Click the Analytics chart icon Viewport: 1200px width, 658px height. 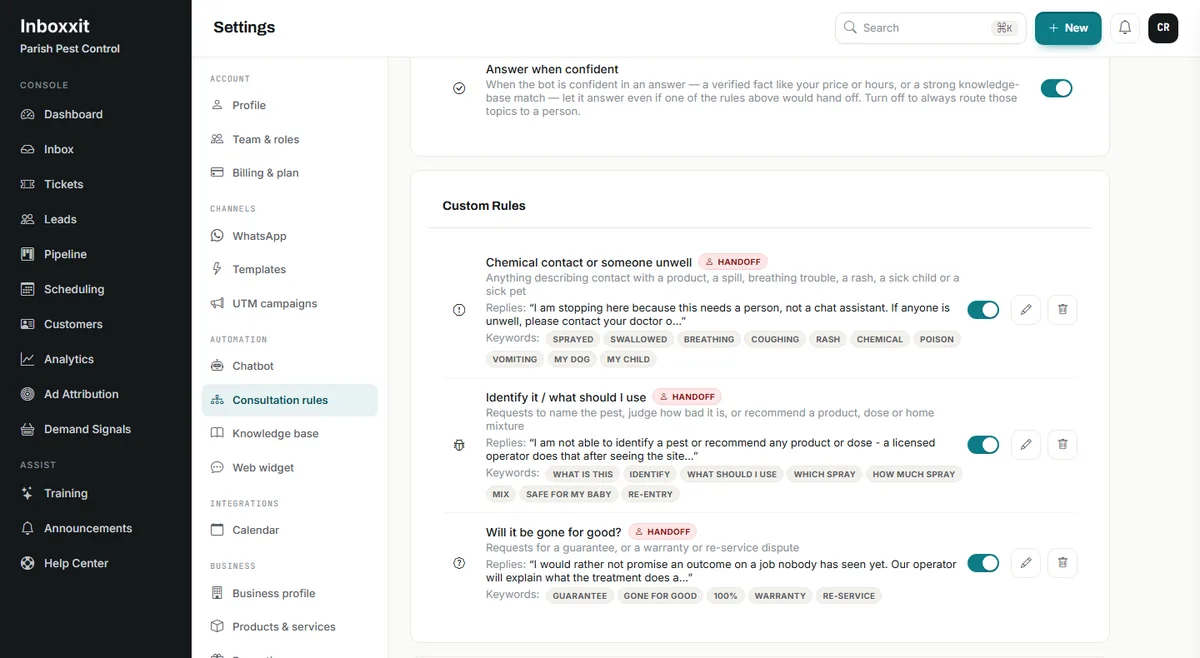click(x=27, y=359)
